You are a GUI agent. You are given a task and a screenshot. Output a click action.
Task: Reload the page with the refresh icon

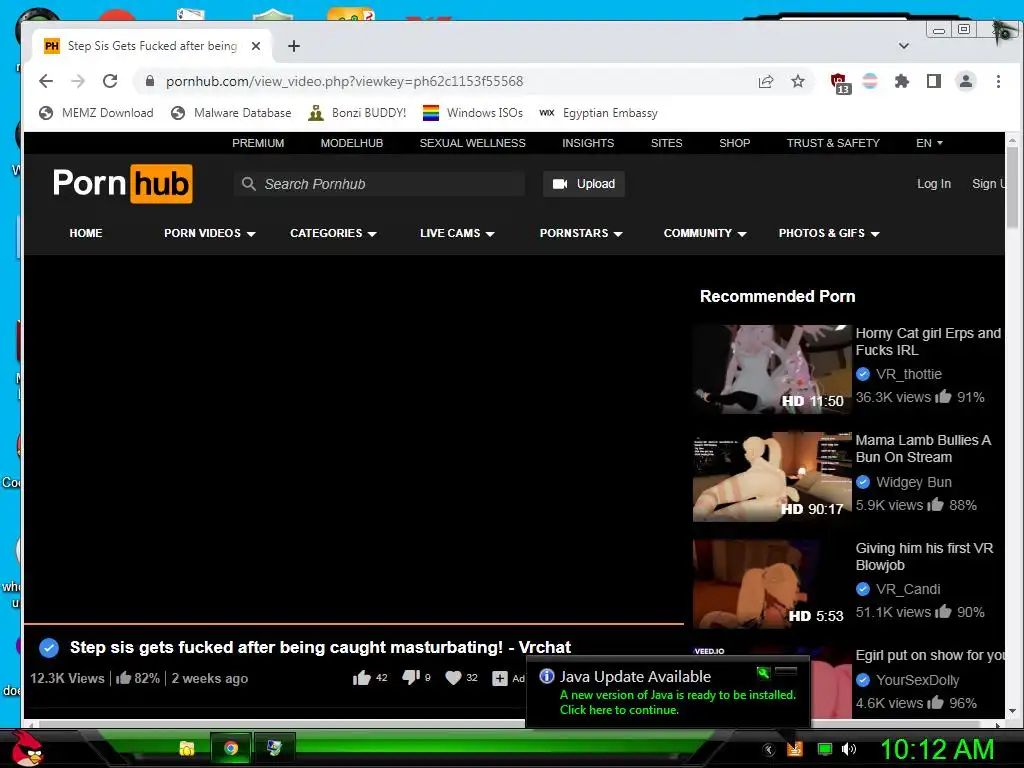(110, 81)
